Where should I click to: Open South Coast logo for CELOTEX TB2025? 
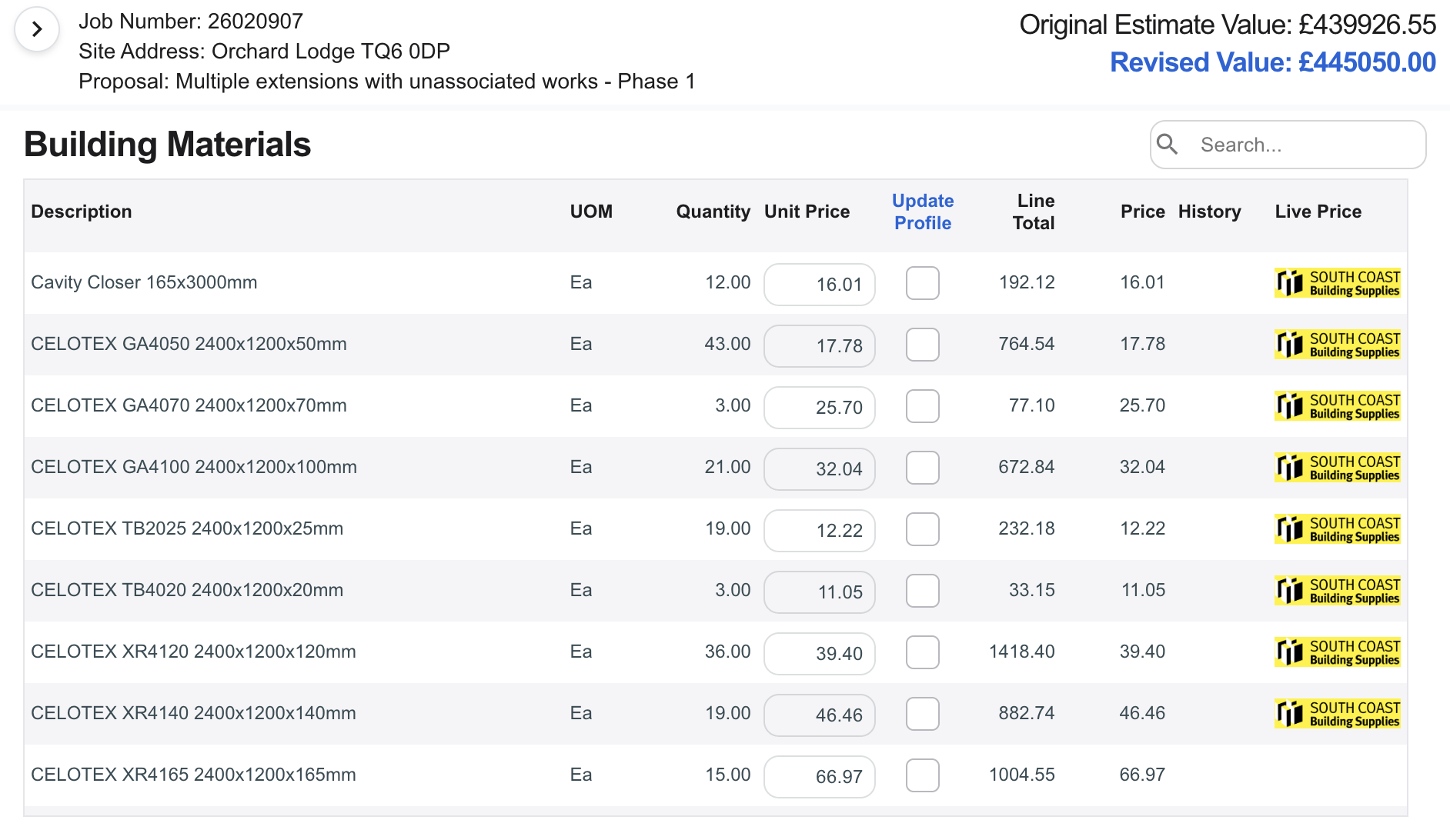(x=1338, y=529)
